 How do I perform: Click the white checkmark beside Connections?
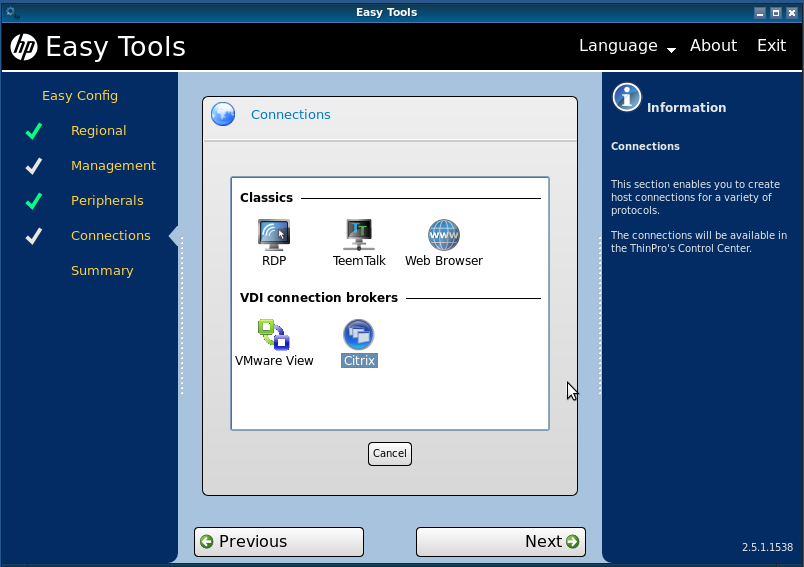coord(34,236)
